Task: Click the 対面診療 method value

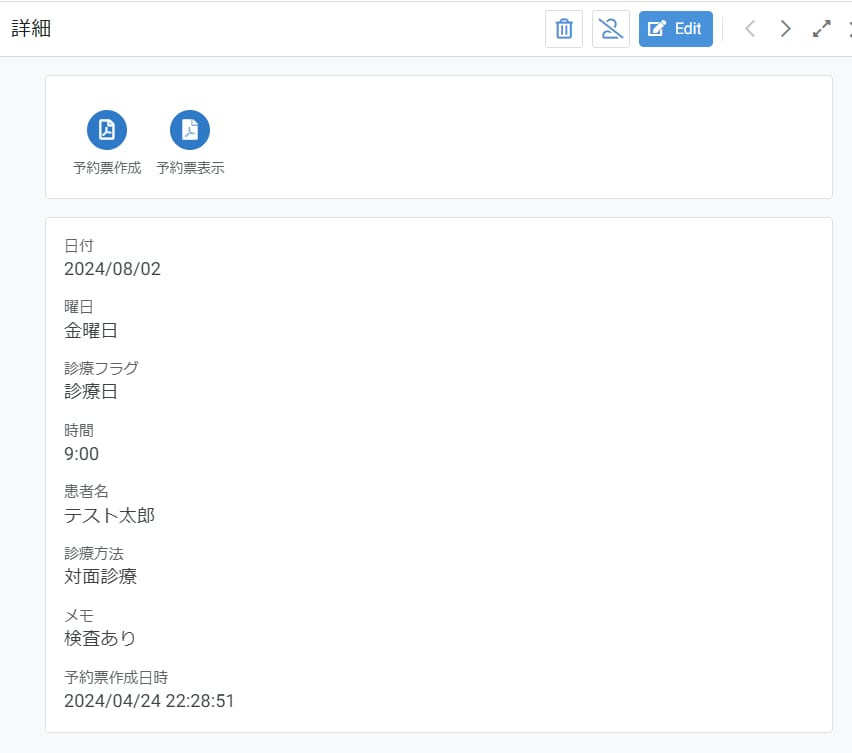Action: point(101,576)
